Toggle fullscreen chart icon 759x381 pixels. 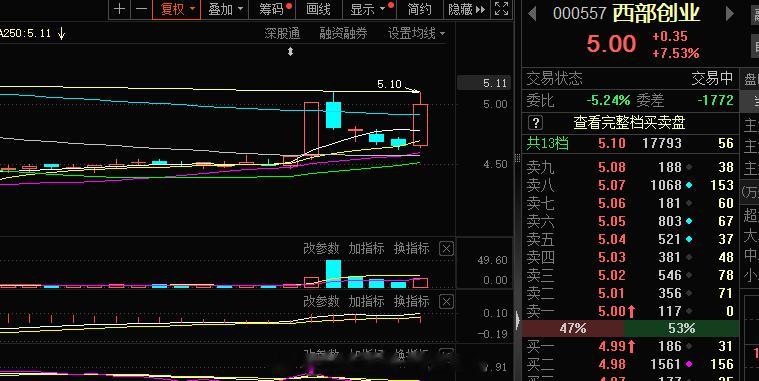tap(501, 9)
